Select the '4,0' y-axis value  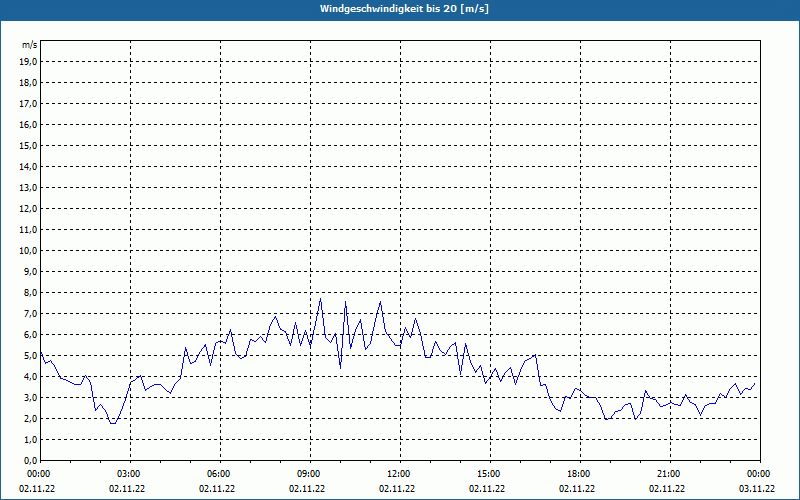tap(30, 377)
